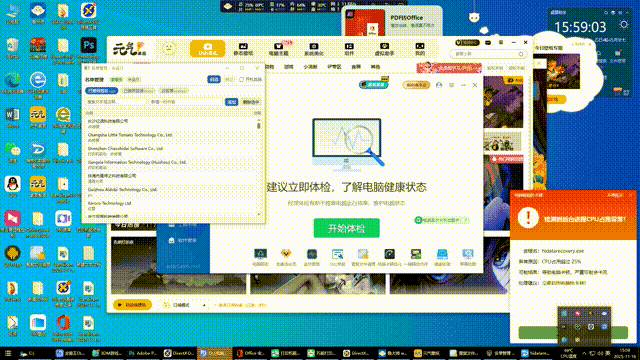
Task: Select Shenzhen Chaozhidei Software Co., Ltd. row
Action: coord(171,151)
